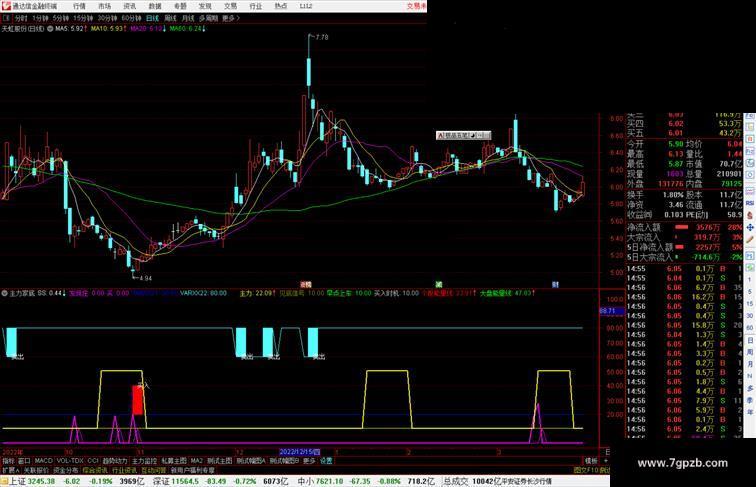Open the 交易 menu

coord(230,6)
